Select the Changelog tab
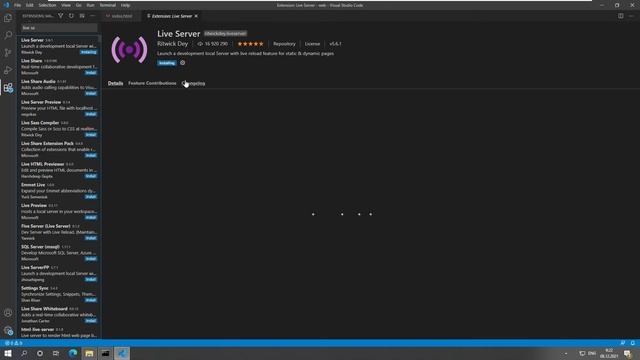 pyautogui.click(x=193, y=83)
